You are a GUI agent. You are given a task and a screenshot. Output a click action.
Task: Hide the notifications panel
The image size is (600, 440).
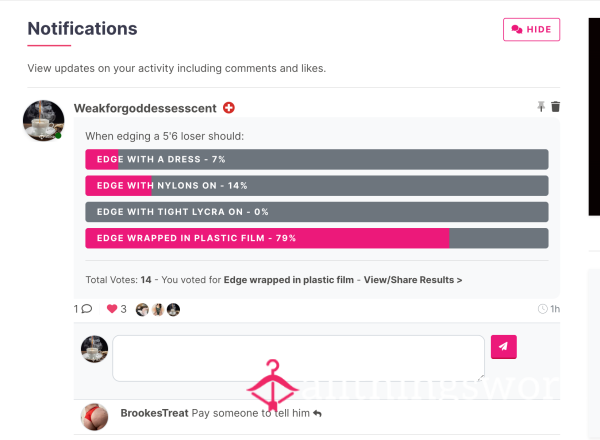[532, 29]
